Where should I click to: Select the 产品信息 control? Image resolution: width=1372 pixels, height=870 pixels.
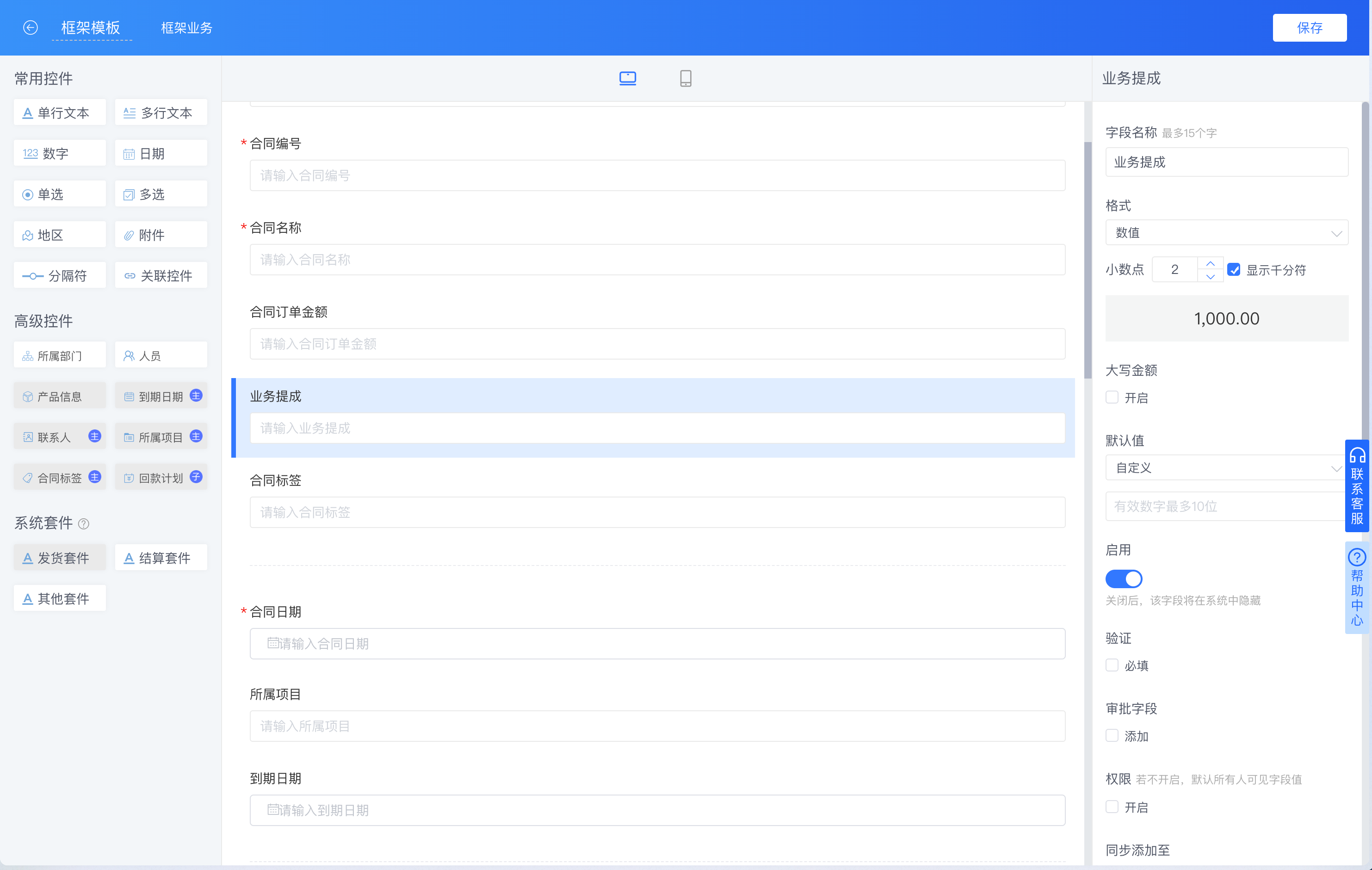(60, 396)
